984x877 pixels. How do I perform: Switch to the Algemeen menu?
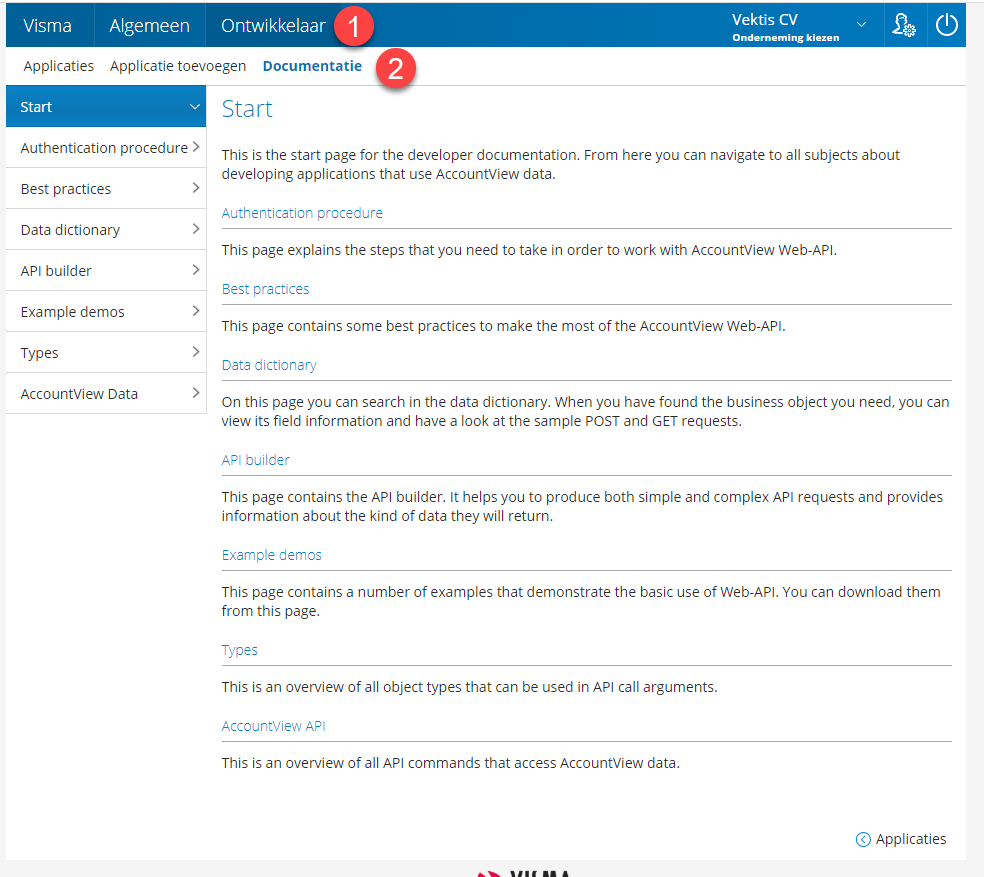(x=149, y=26)
